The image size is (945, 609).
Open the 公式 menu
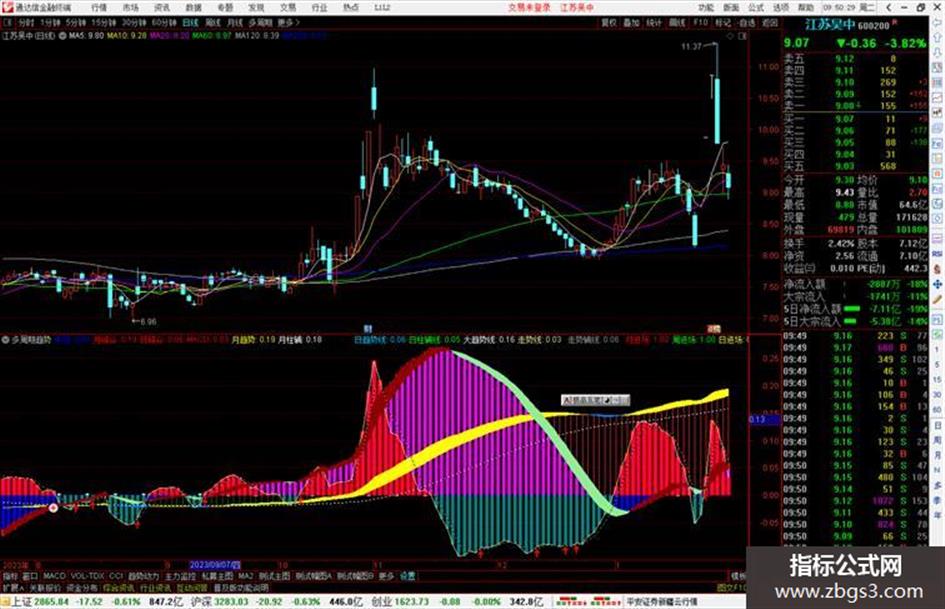point(756,7)
